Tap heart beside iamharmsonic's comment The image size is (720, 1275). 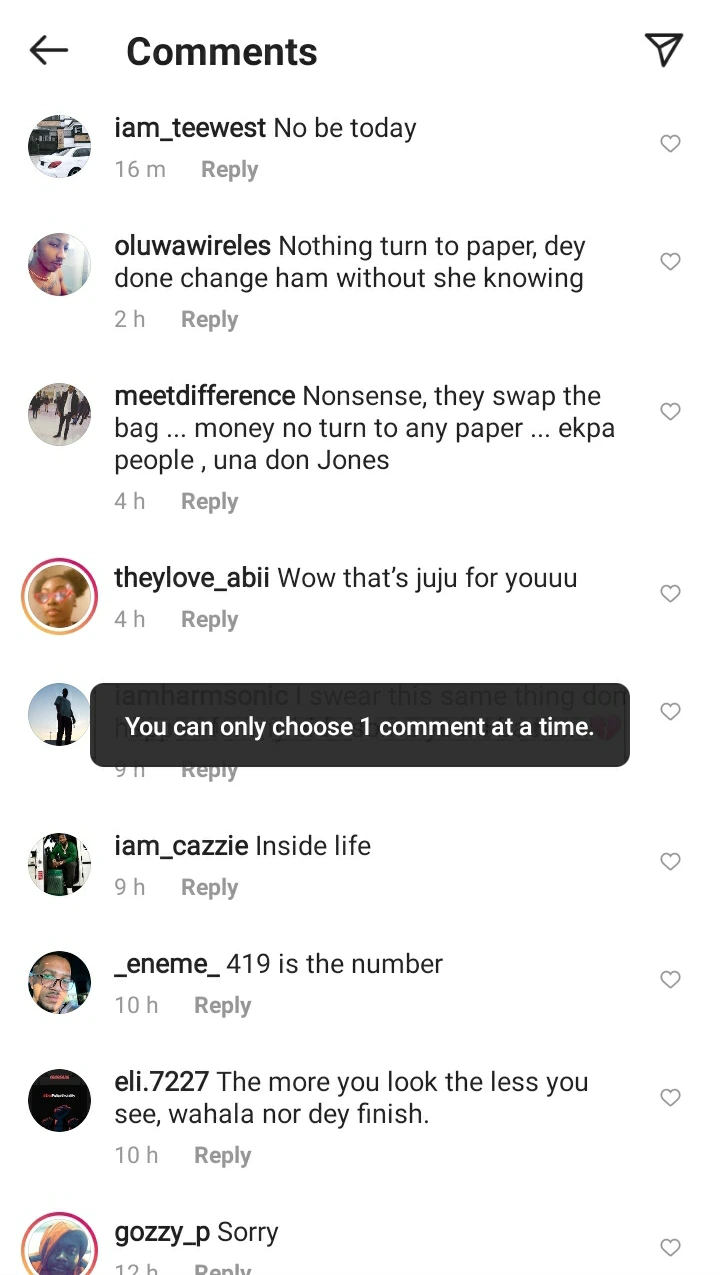(x=670, y=712)
